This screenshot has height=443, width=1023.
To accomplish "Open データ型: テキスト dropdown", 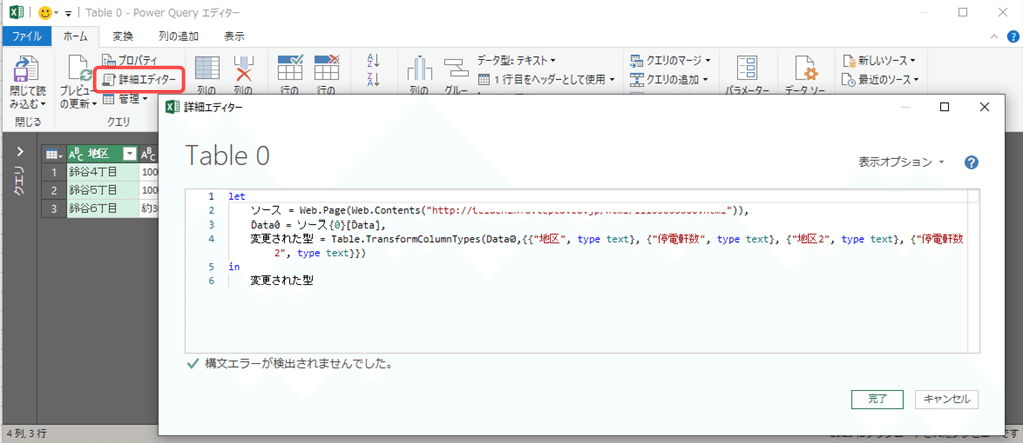I will coord(516,61).
